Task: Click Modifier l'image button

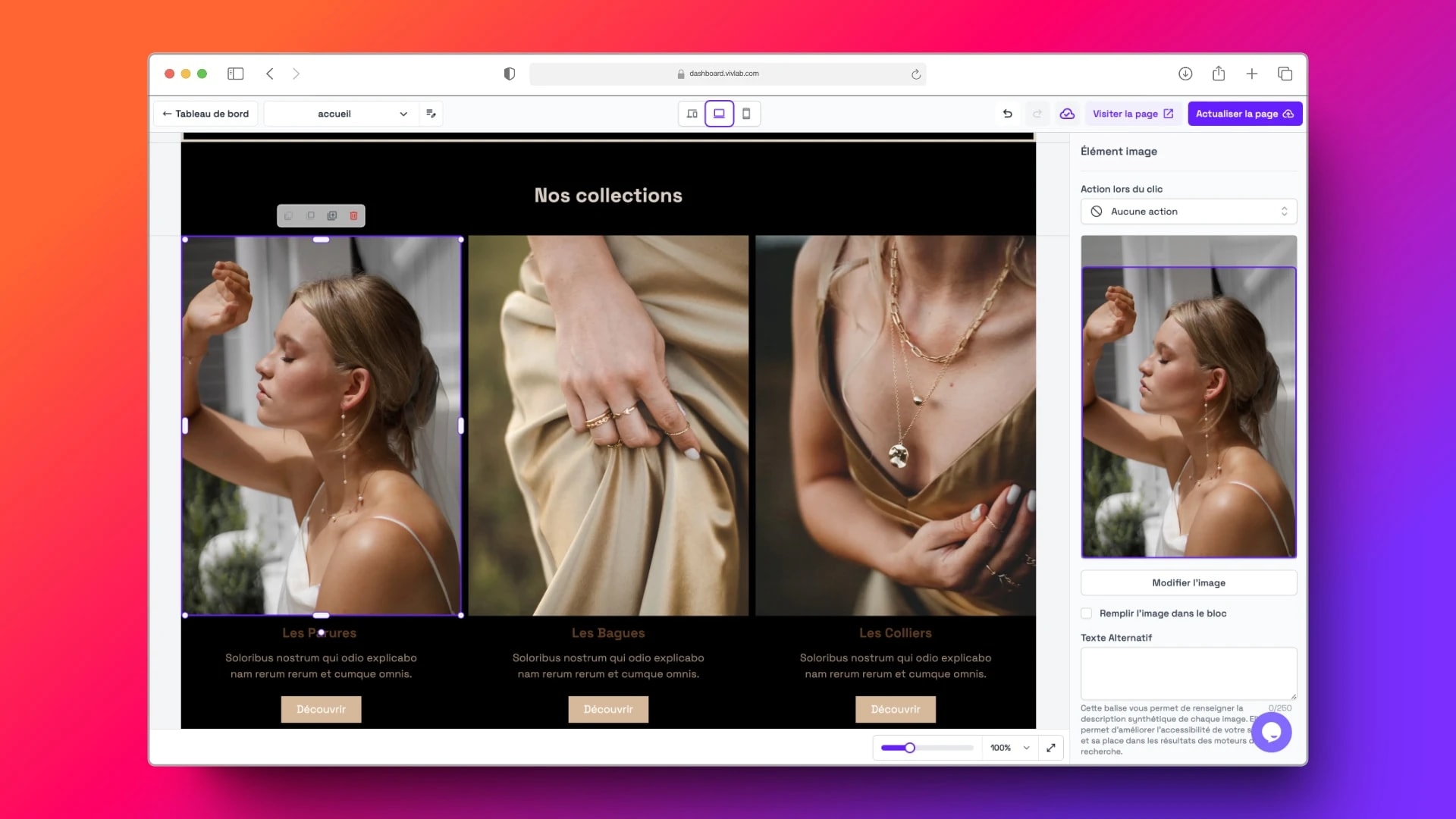Action: pyautogui.click(x=1188, y=582)
